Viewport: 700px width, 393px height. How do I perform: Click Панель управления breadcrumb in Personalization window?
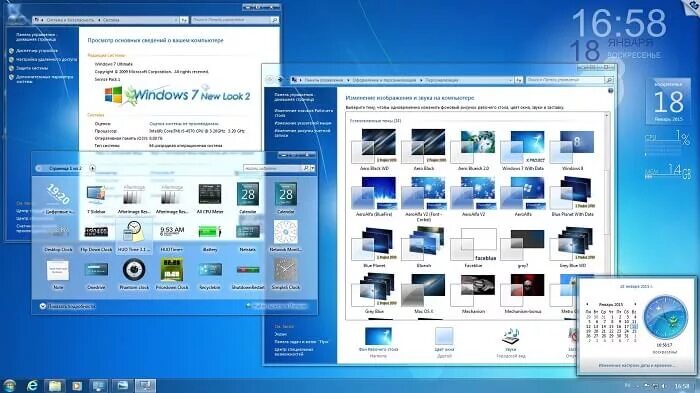tap(324, 80)
